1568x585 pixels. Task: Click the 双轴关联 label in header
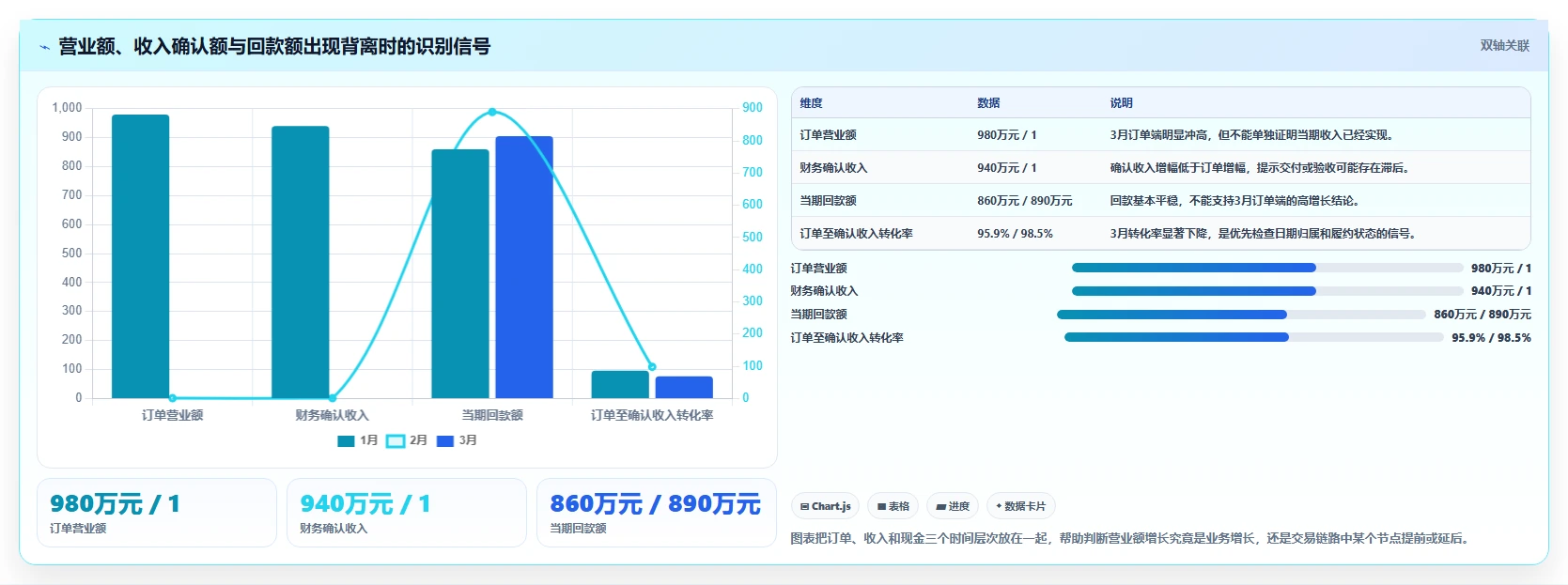pyautogui.click(x=1504, y=46)
